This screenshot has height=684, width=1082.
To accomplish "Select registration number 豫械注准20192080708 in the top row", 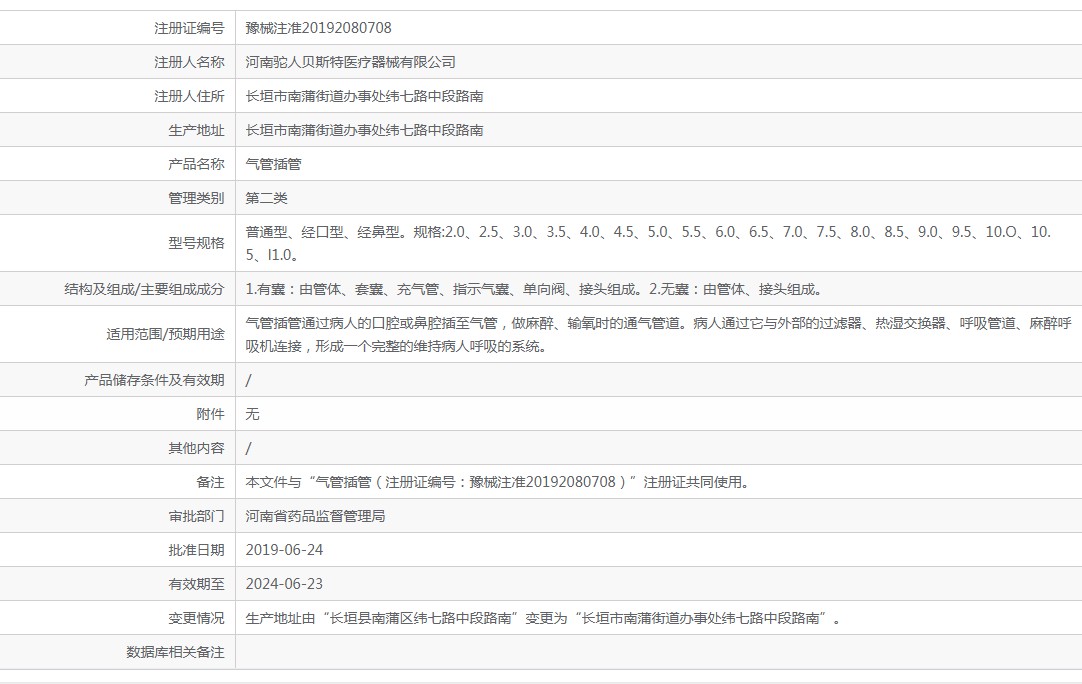I will [x=318, y=28].
